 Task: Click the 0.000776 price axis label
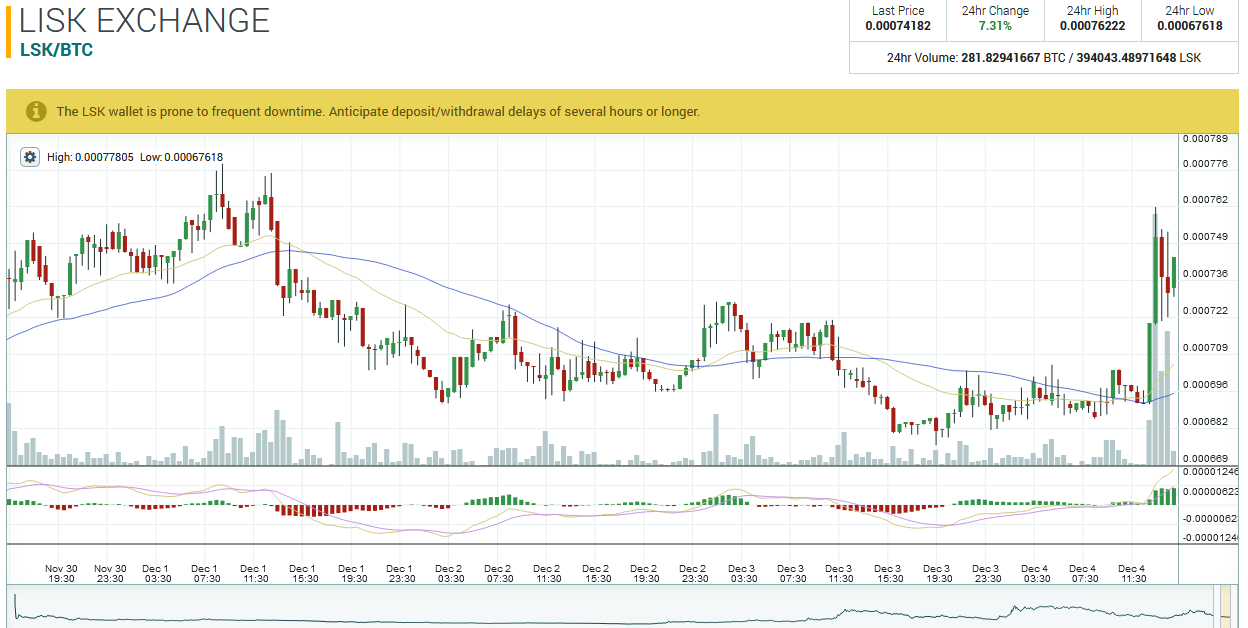point(1205,163)
